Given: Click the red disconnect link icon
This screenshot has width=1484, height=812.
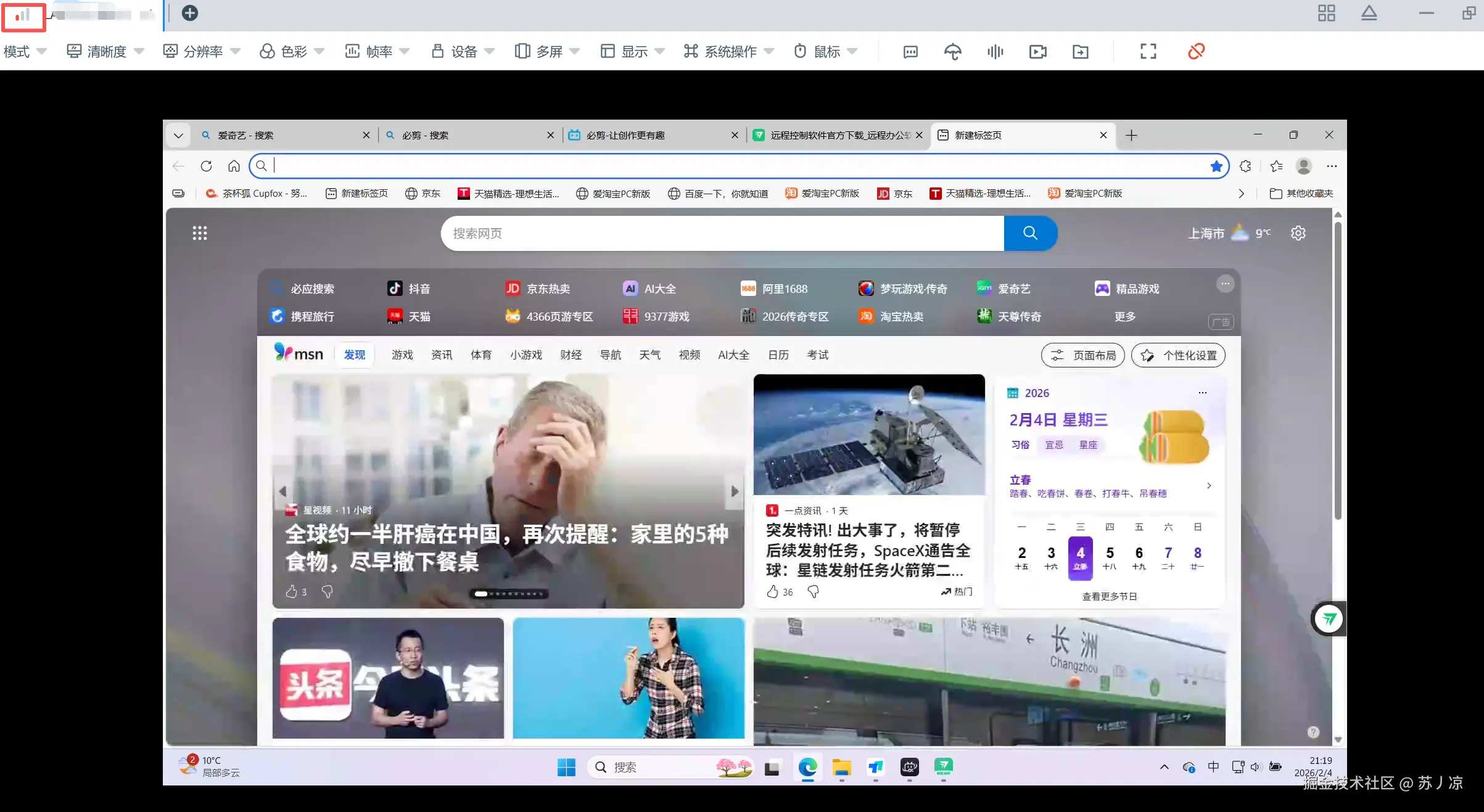Looking at the screenshot, I should pos(1196,51).
